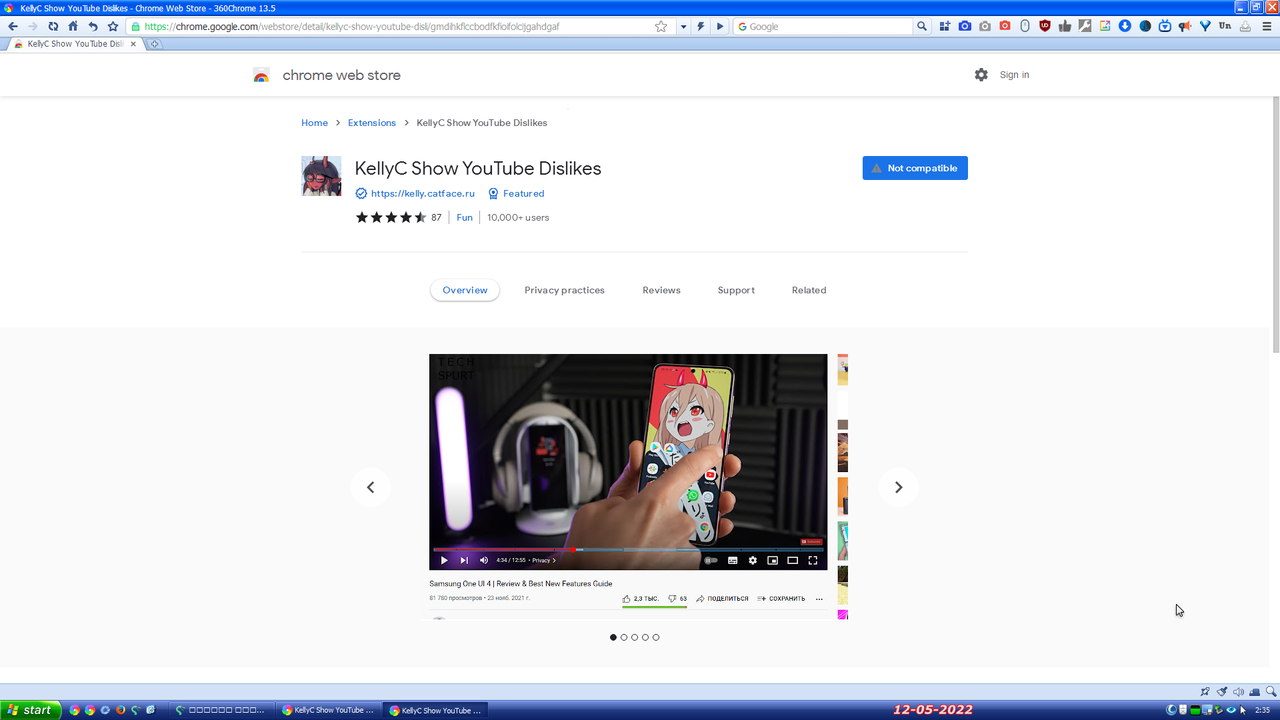Screen dimensions: 1280x720
Task: Select second carousel dot indicator
Action: point(624,637)
